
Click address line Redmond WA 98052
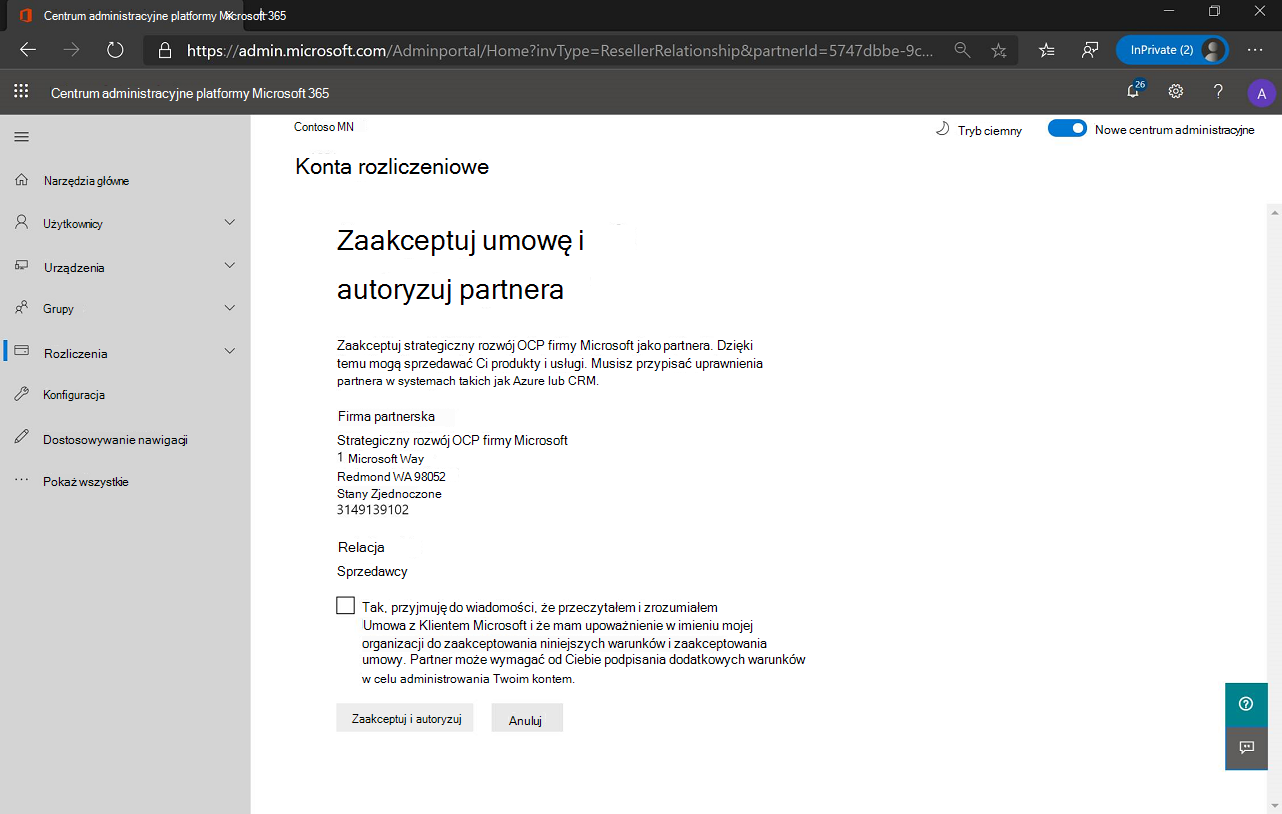coord(391,477)
